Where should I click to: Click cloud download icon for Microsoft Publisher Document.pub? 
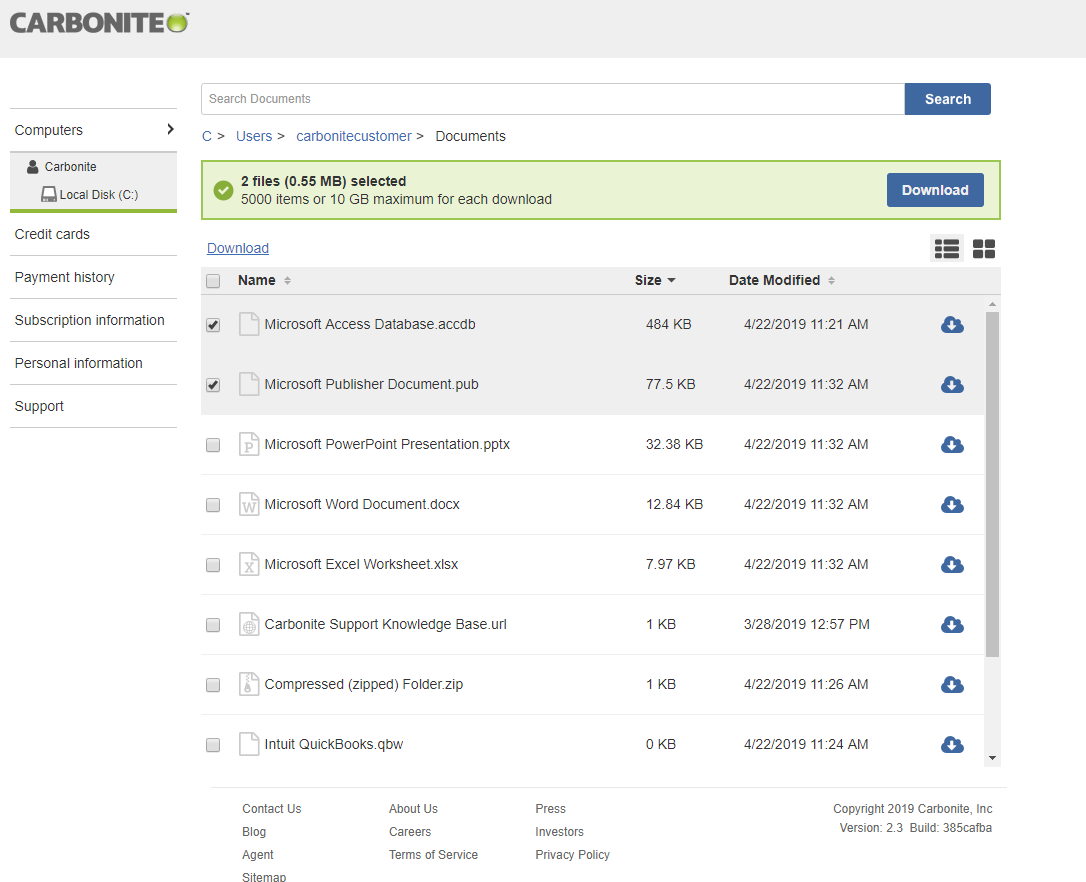tap(952, 385)
